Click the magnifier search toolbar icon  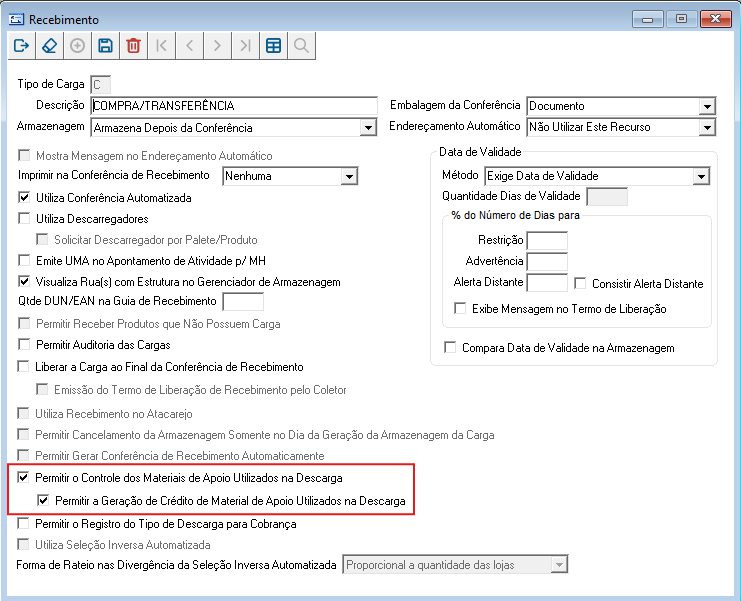click(x=301, y=46)
